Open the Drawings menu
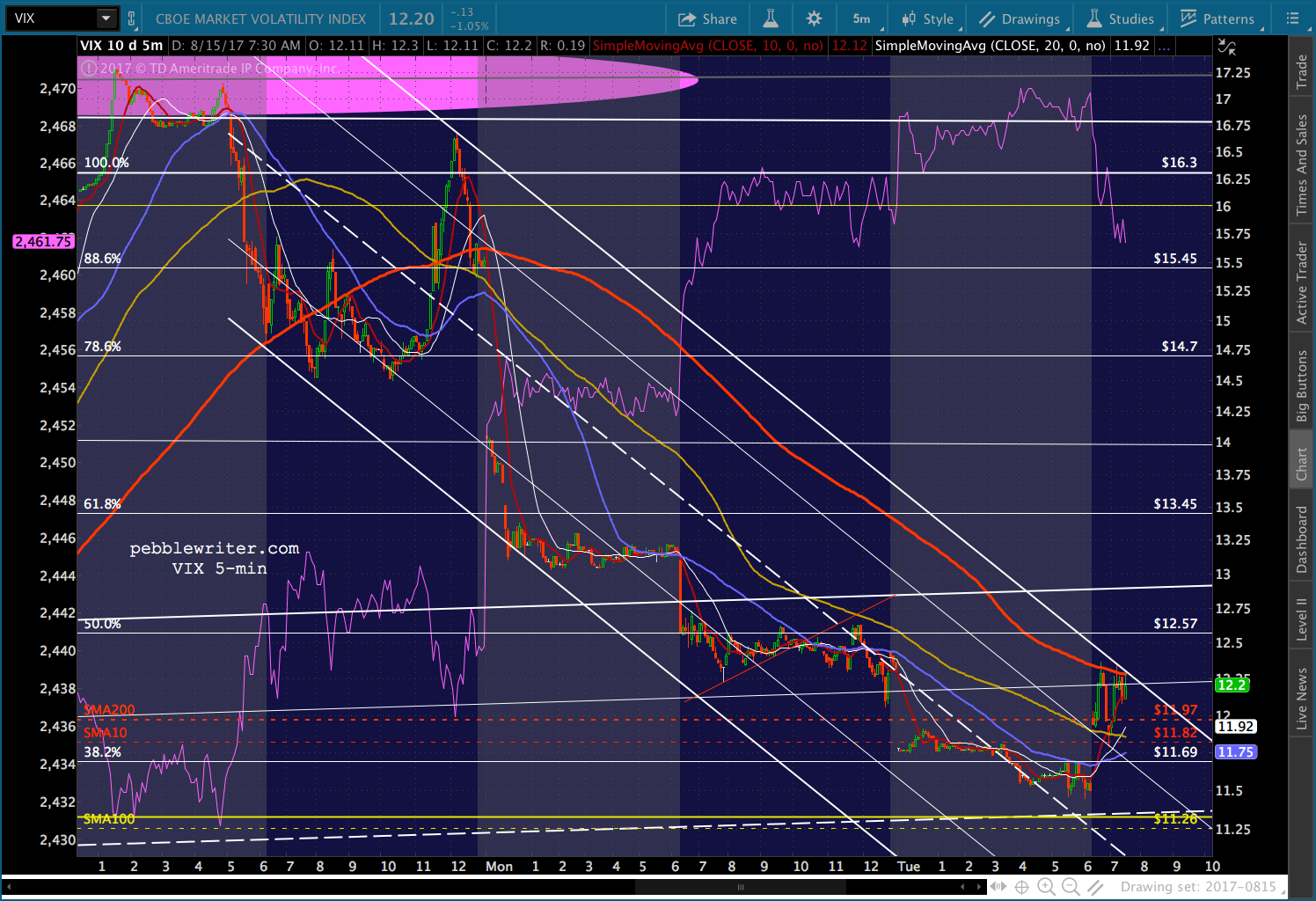 (1020, 18)
